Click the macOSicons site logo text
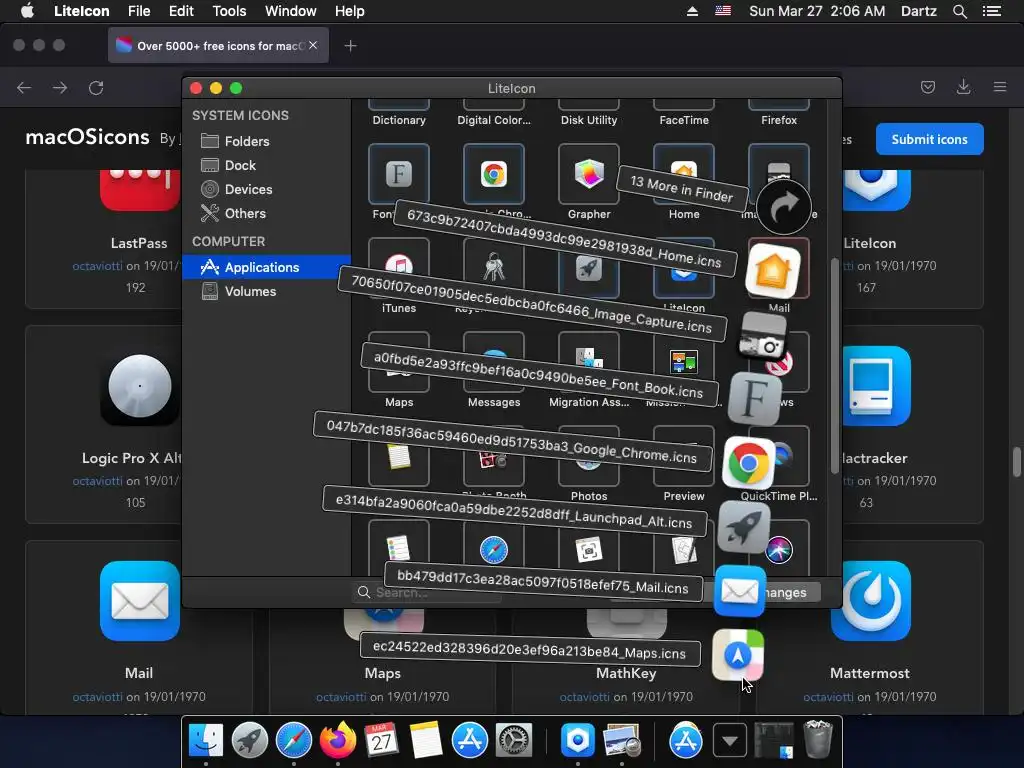Image resolution: width=1024 pixels, height=768 pixels. pos(88,137)
